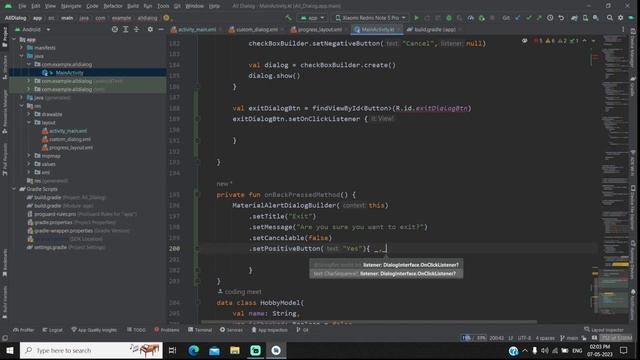
Task: Click the build hammer icon
Action: [289, 18]
